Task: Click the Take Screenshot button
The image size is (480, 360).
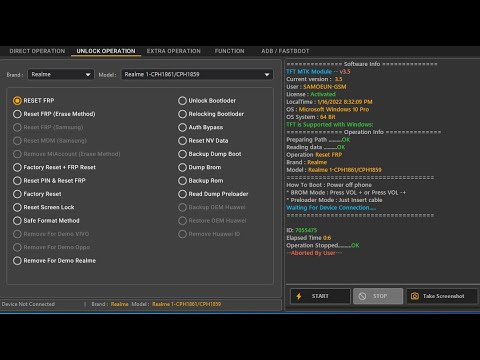Action: tap(442, 296)
